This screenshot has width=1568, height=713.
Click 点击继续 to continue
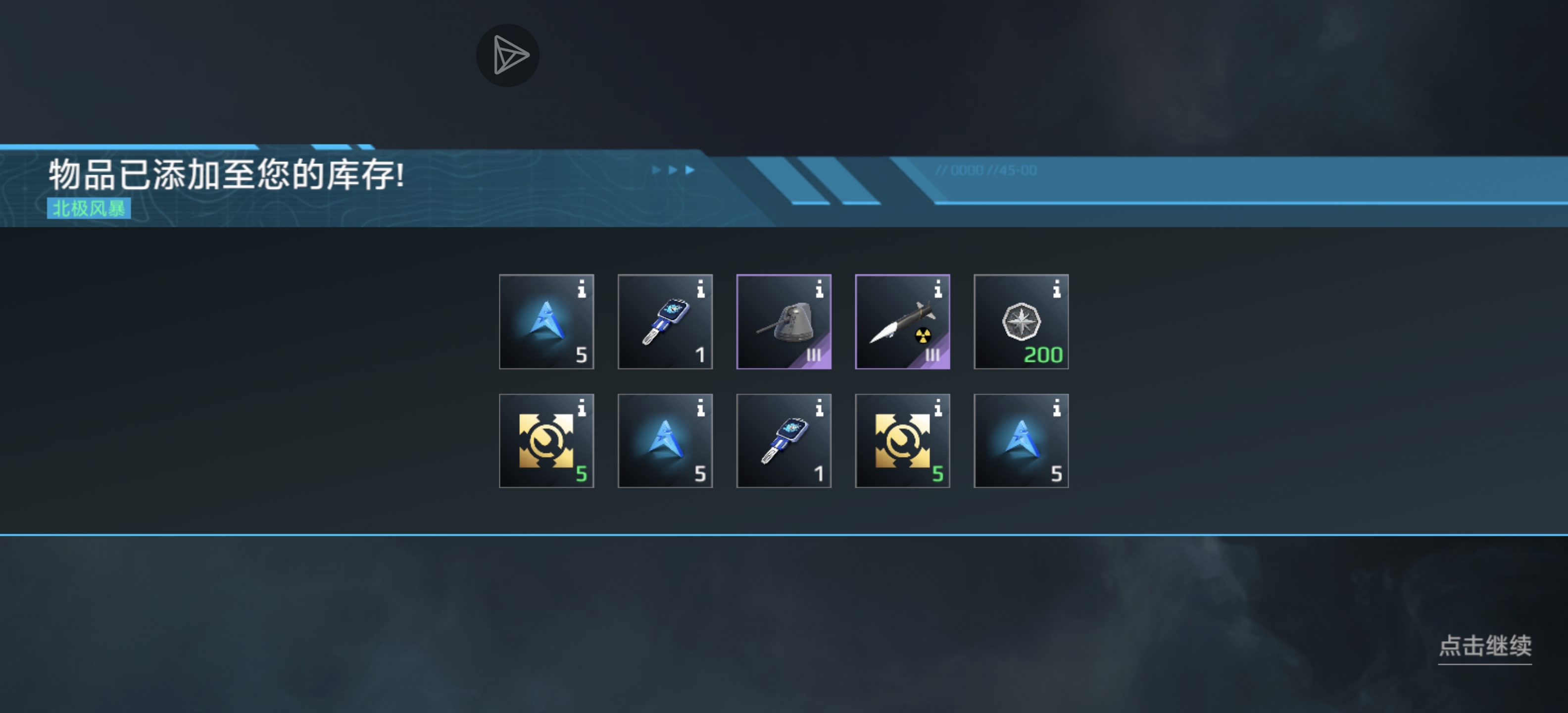click(x=1485, y=646)
